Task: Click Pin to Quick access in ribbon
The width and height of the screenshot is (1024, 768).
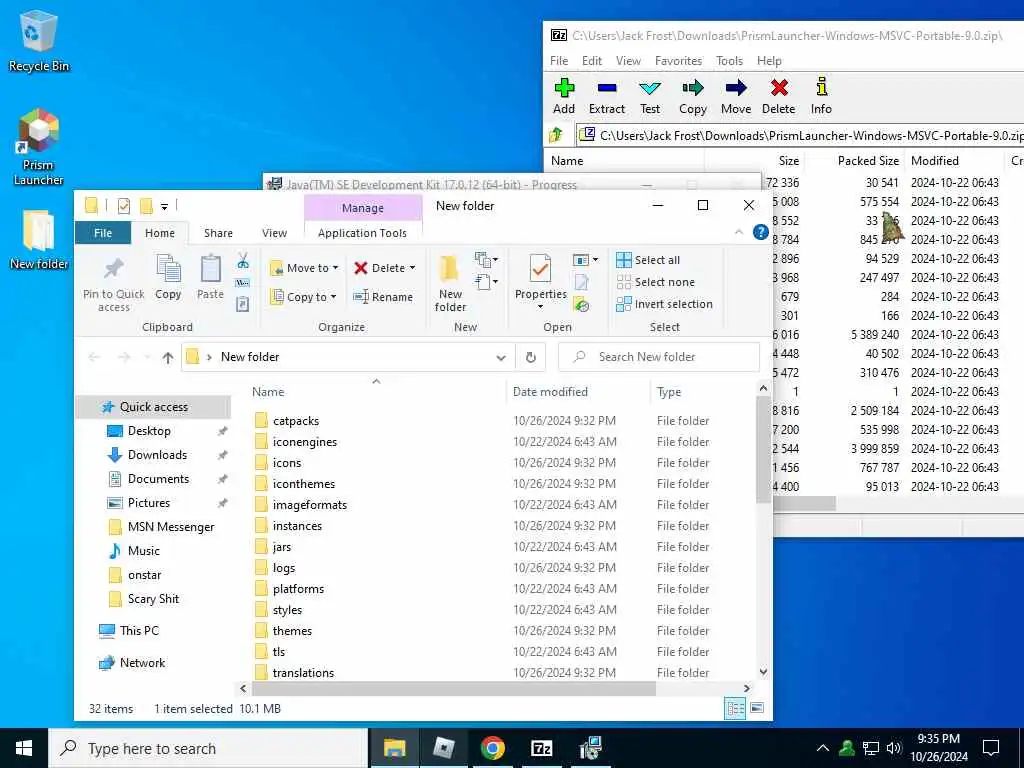Action: pyautogui.click(x=114, y=284)
